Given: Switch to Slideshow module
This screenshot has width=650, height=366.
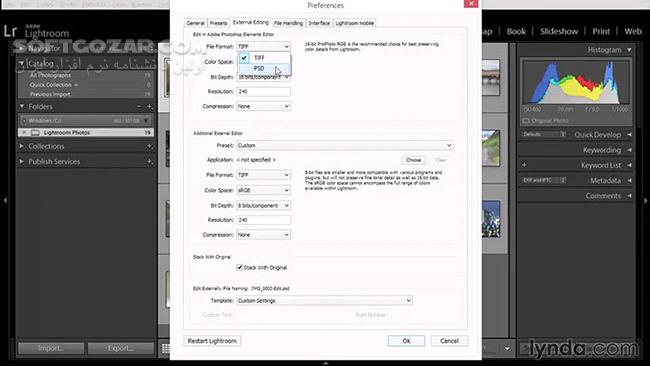Looking at the screenshot, I should point(559,32).
